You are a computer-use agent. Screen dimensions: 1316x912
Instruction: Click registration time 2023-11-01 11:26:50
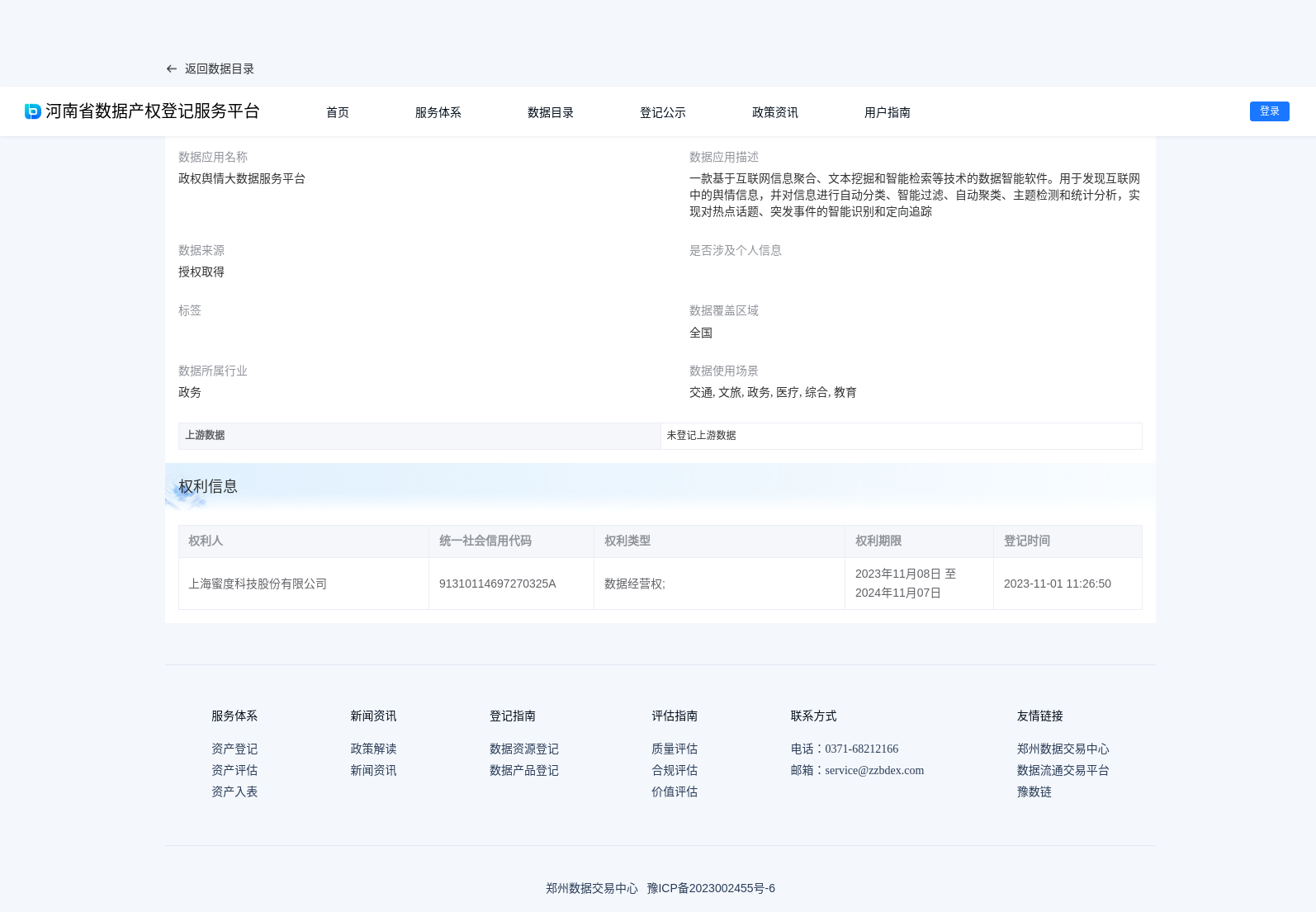[x=1067, y=584]
